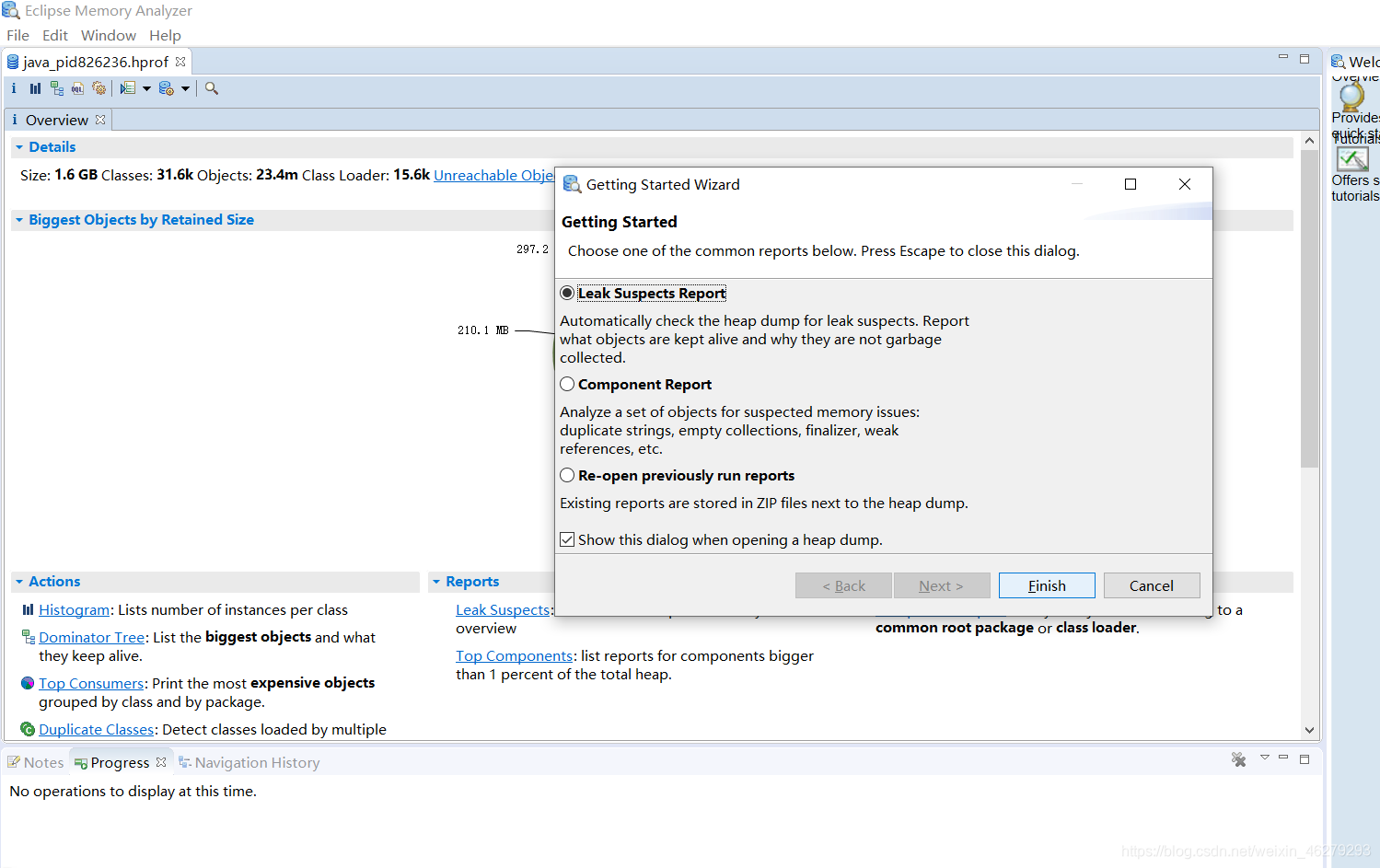Open Progress view menu dropdown arrow
The image size is (1380, 868).
click(x=1265, y=758)
